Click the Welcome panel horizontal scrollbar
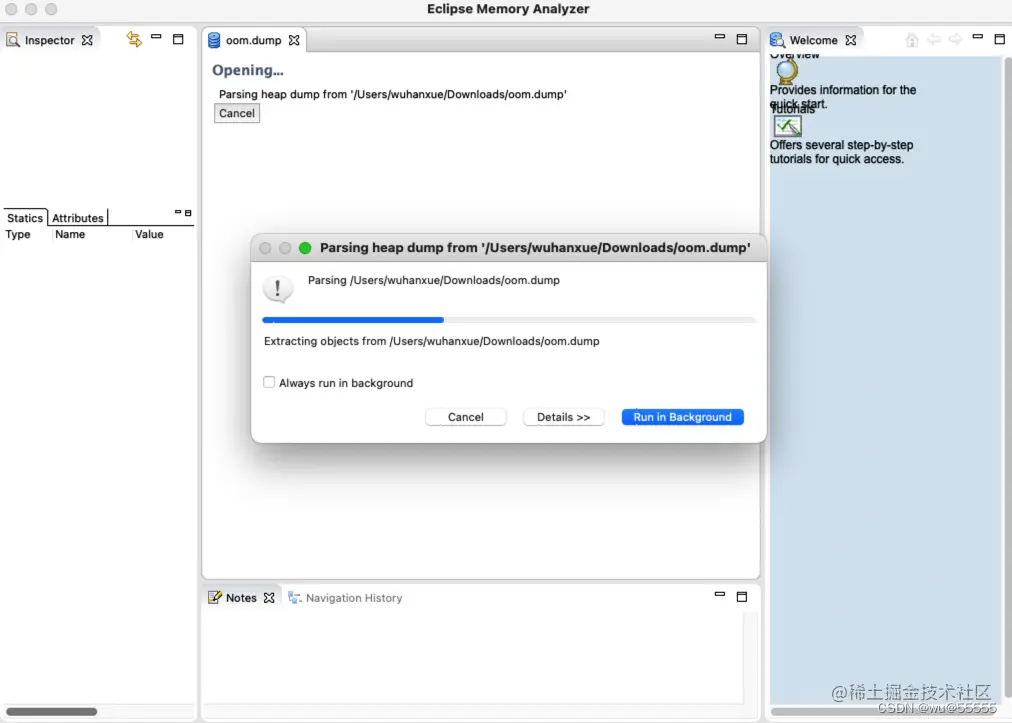1012x723 pixels. tap(884, 712)
